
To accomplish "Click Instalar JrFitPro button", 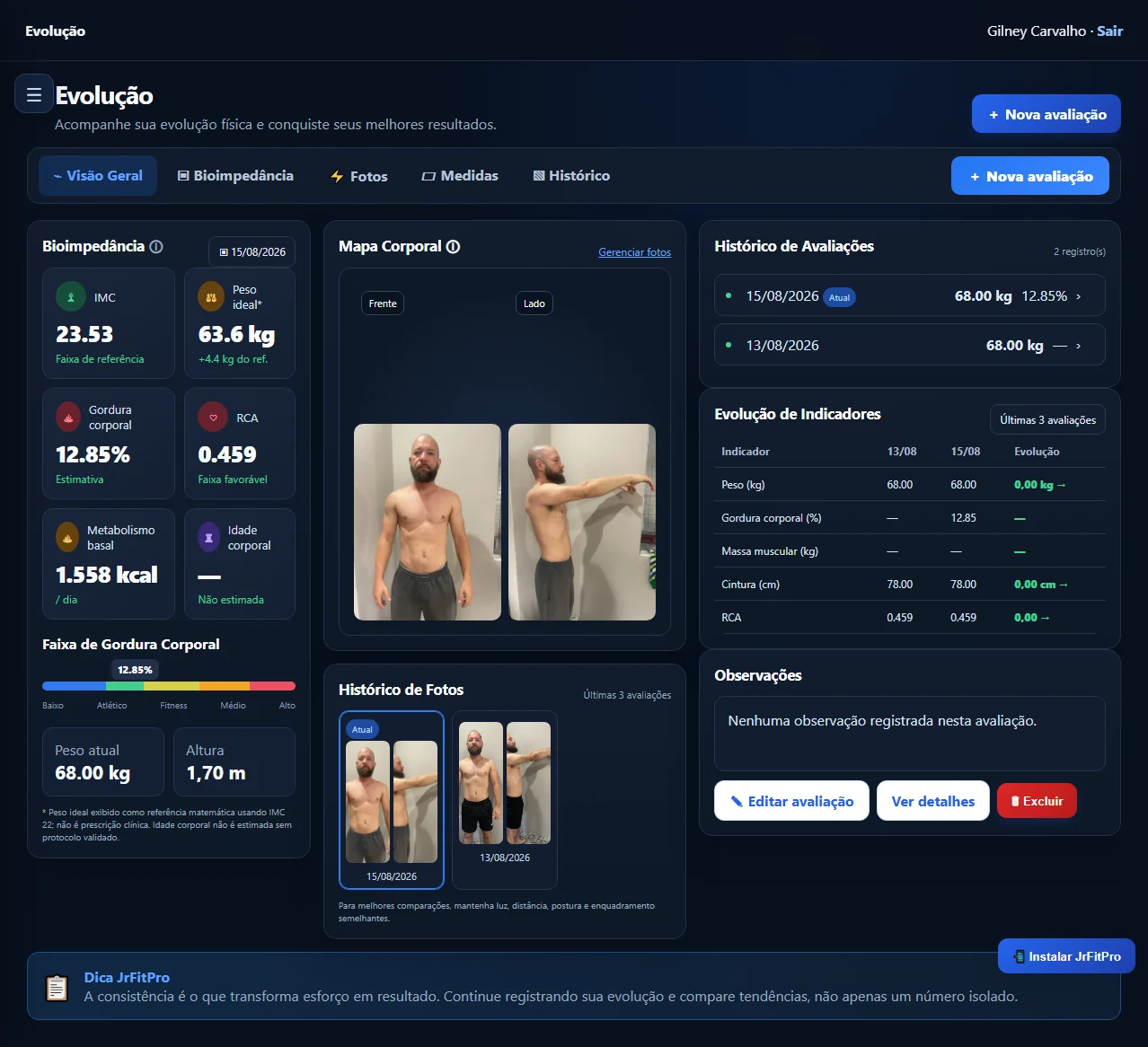I will (1066, 956).
